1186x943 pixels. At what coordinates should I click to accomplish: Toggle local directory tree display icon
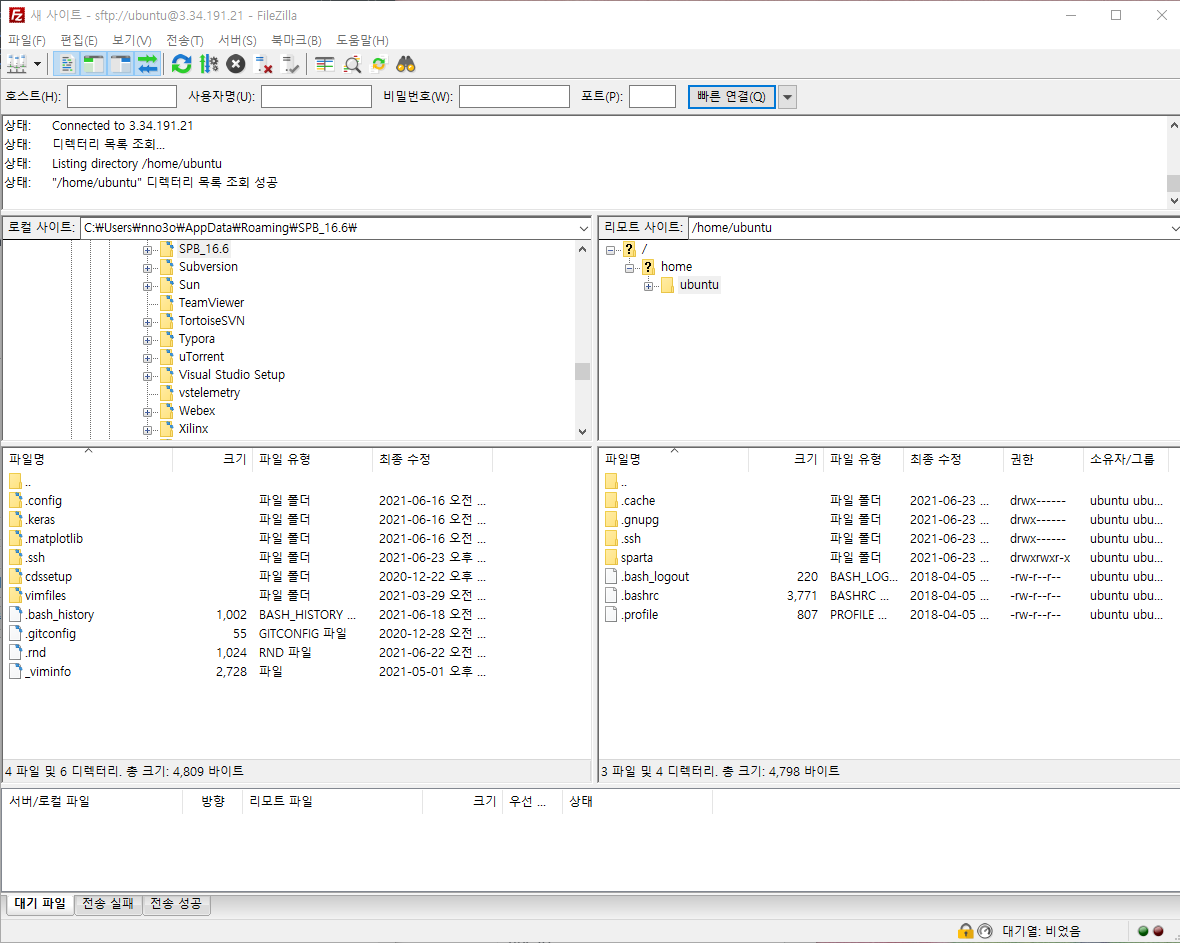[x=93, y=64]
